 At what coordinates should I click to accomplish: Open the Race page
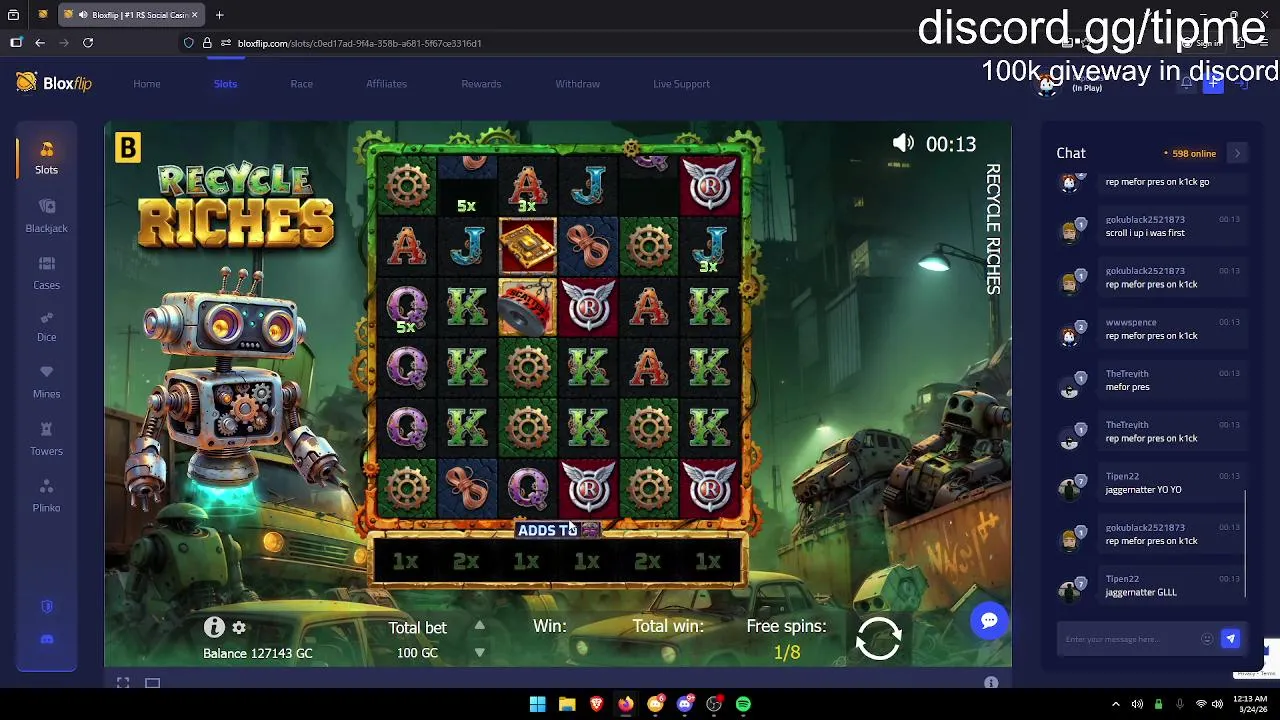click(x=301, y=84)
